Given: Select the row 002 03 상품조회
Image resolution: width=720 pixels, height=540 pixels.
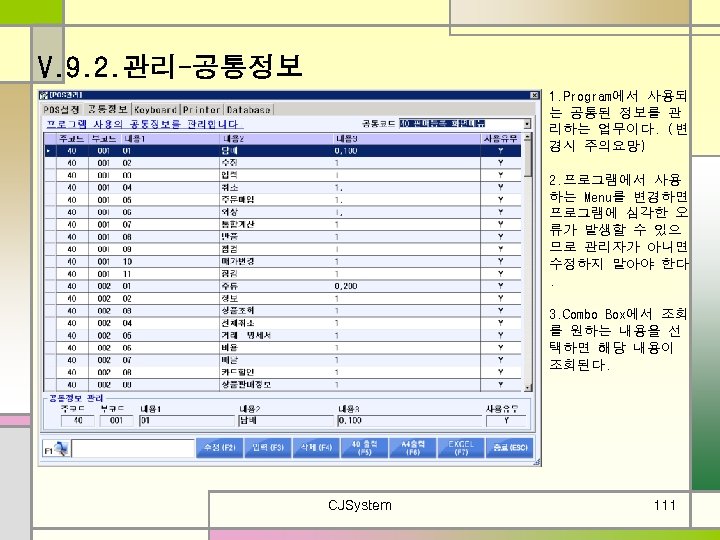Looking at the screenshot, I should [283, 311].
